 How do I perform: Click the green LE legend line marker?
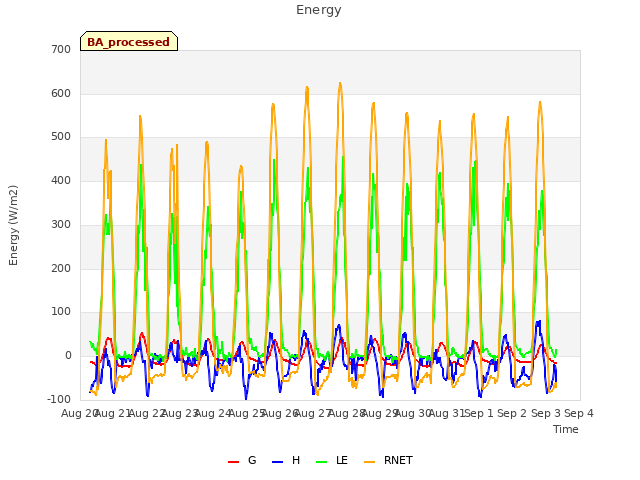coord(322,462)
